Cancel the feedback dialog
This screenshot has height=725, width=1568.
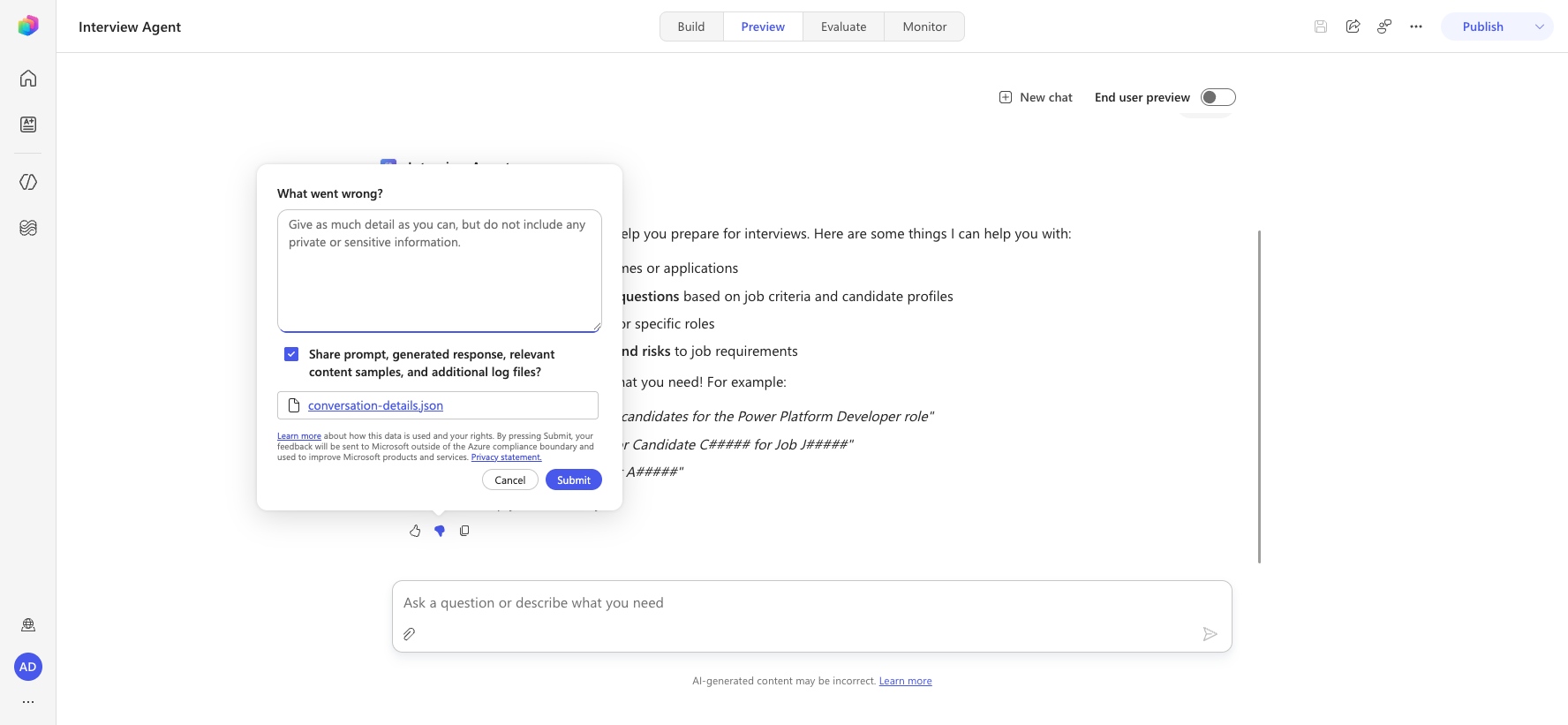point(510,480)
